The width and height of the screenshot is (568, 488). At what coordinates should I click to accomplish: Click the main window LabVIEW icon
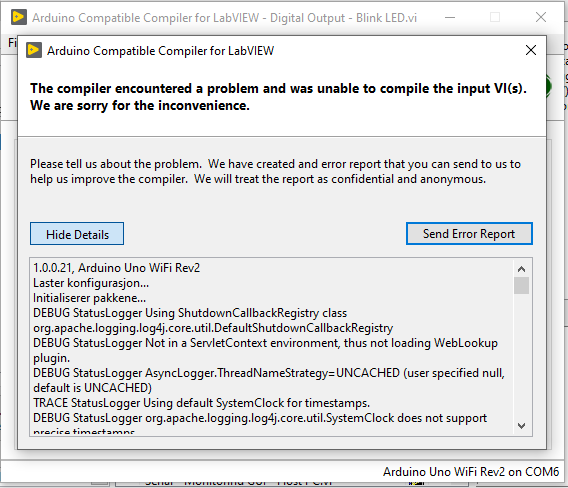pyautogui.click(x=19, y=17)
